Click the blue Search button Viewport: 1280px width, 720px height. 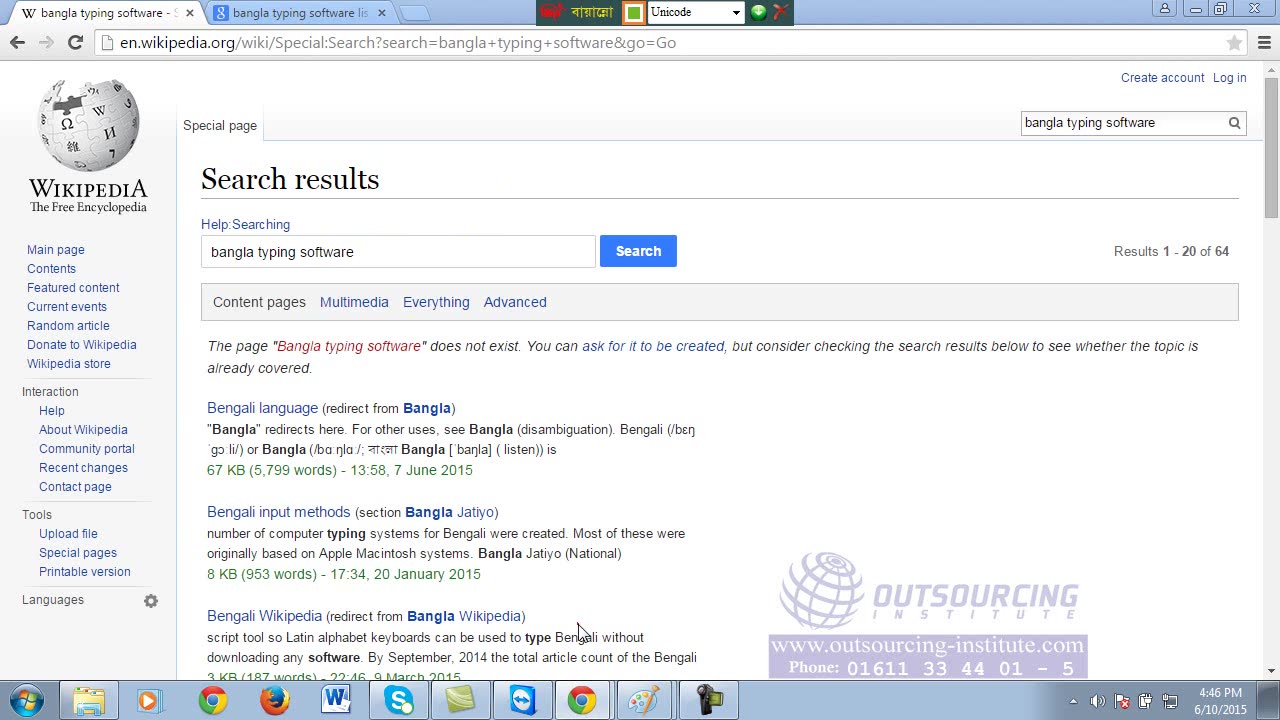pos(638,251)
